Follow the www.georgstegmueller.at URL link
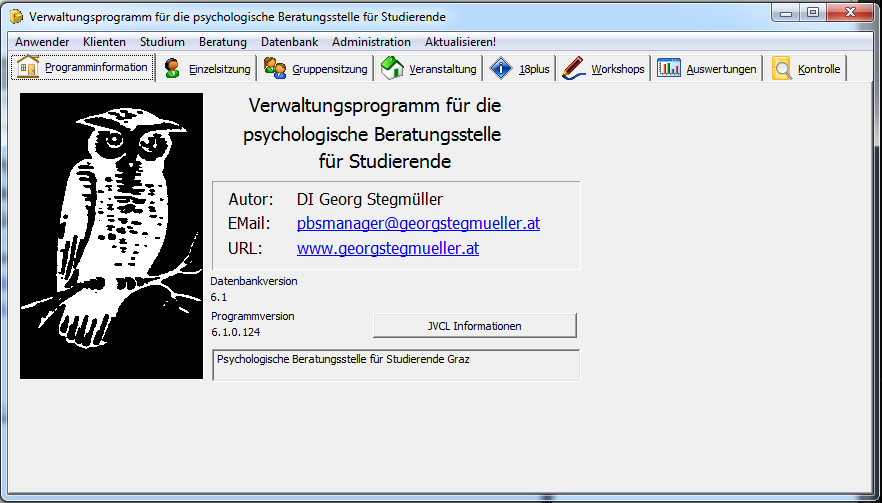The height and width of the screenshot is (503, 882). [x=387, y=248]
